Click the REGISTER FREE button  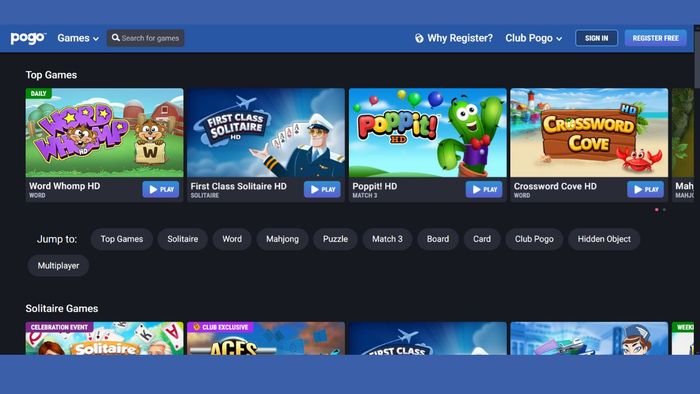[655, 38]
